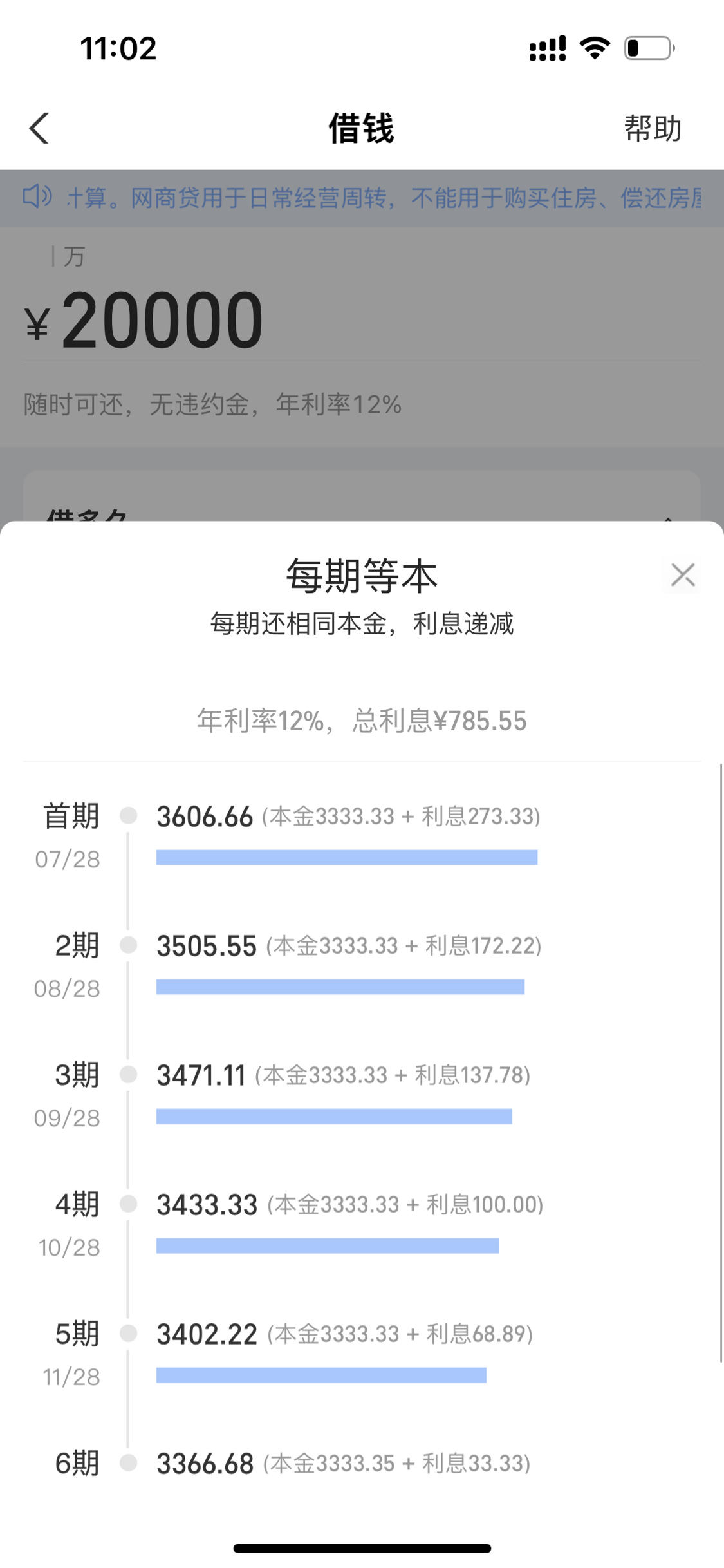This screenshot has width=724, height=1568.
Task: Select the timeline dot beside 3期
Action: click(129, 1073)
